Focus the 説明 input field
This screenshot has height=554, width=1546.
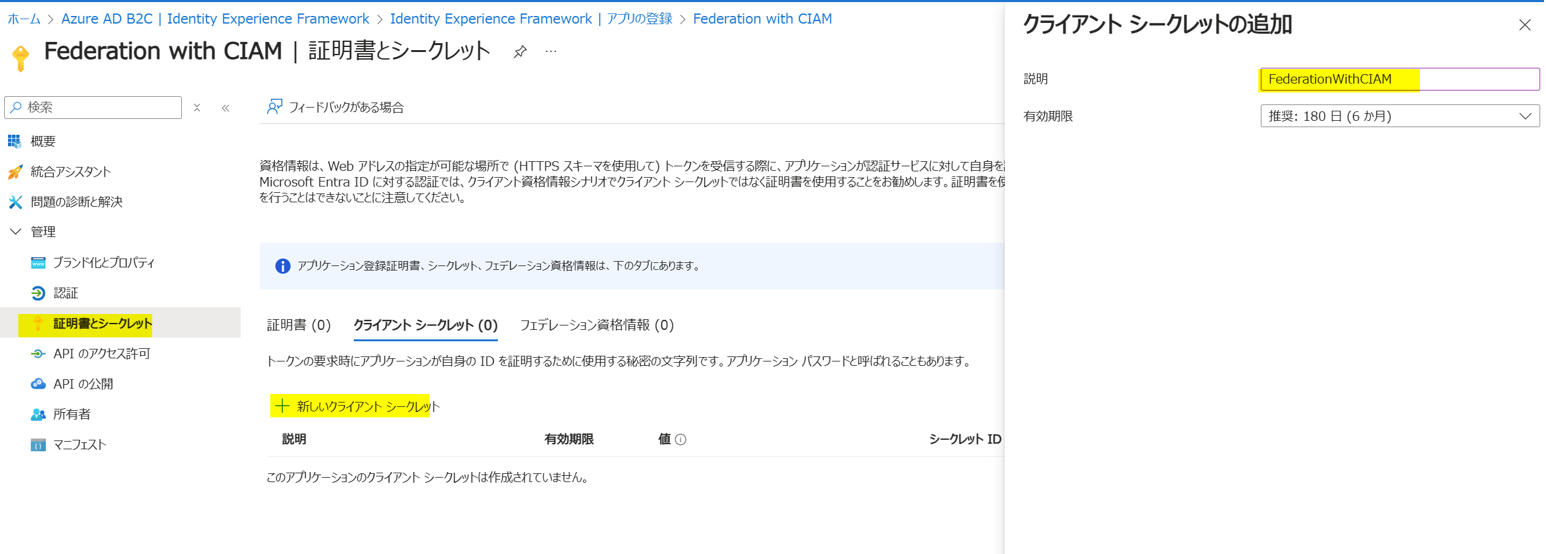click(x=1399, y=79)
